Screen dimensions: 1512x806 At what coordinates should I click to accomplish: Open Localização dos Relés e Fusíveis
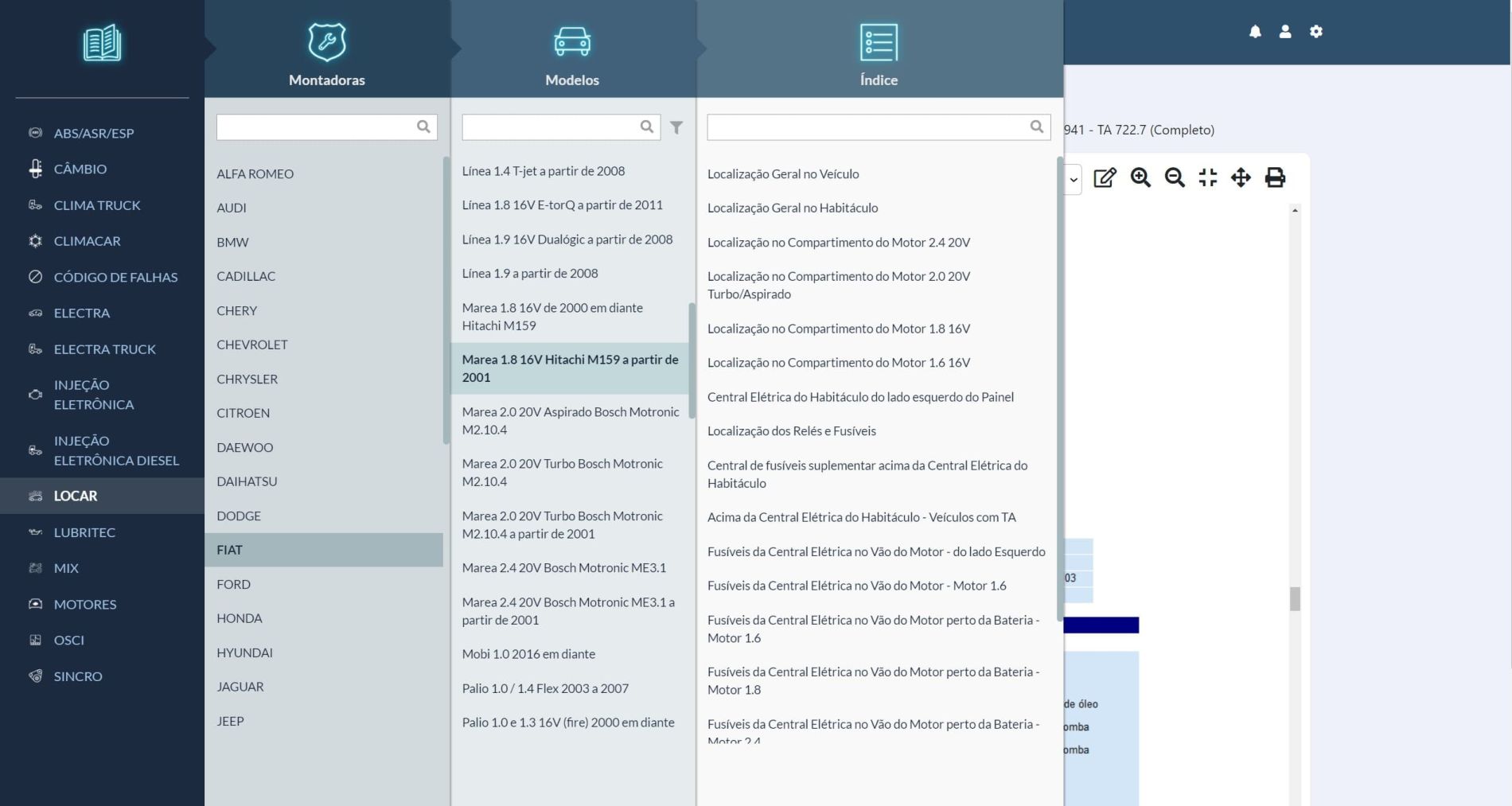[x=791, y=431]
